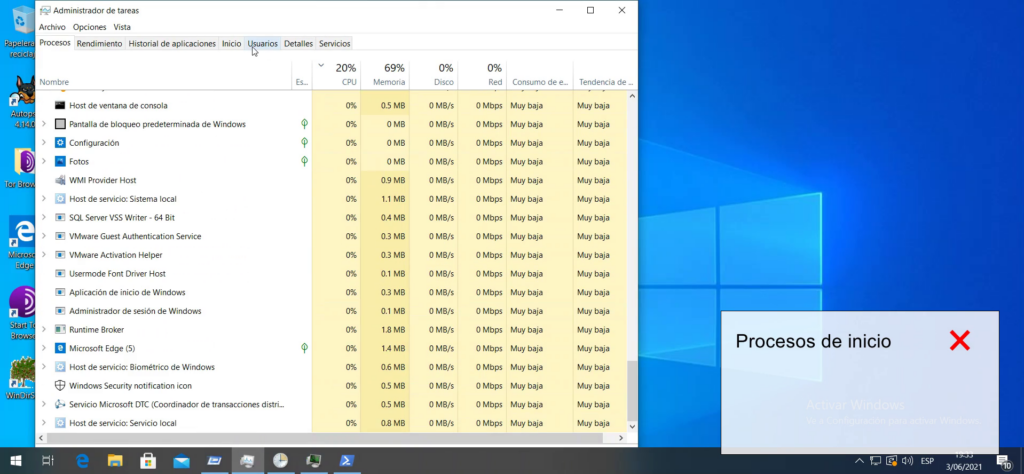This screenshot has width=1024, height=474.
Task: Sort processes by the Memoria column
Action: (x=385, y=75)
